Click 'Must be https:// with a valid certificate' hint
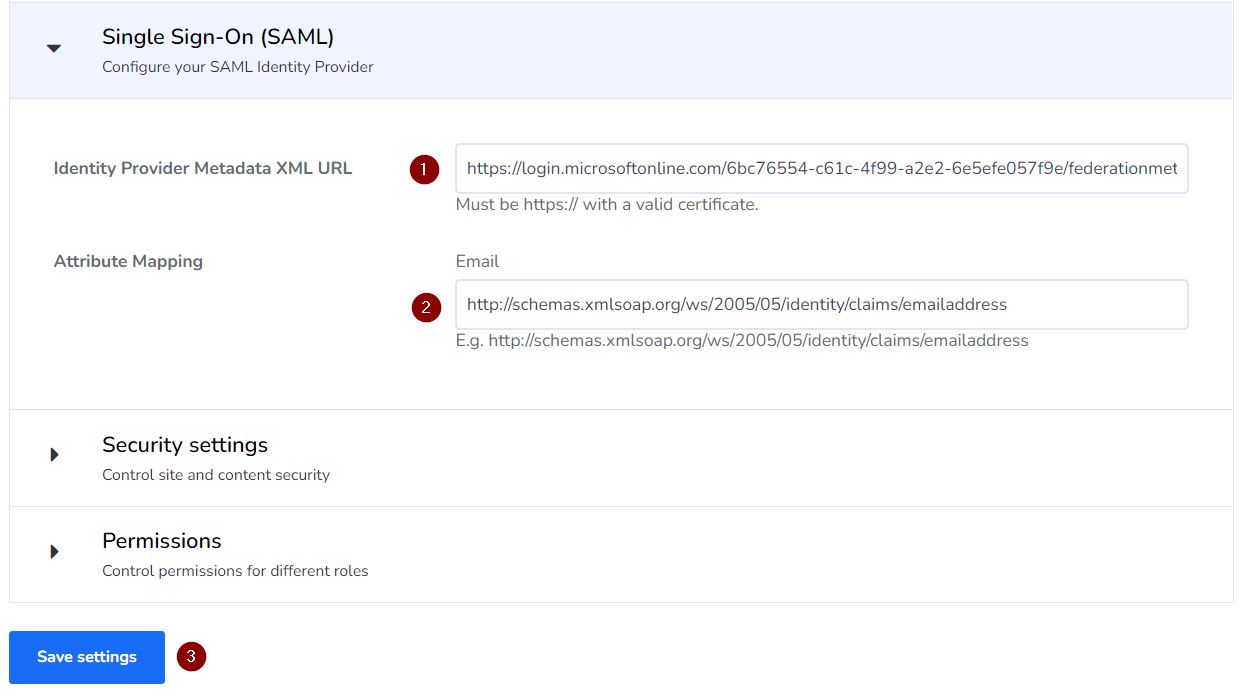 pos(607,205)
